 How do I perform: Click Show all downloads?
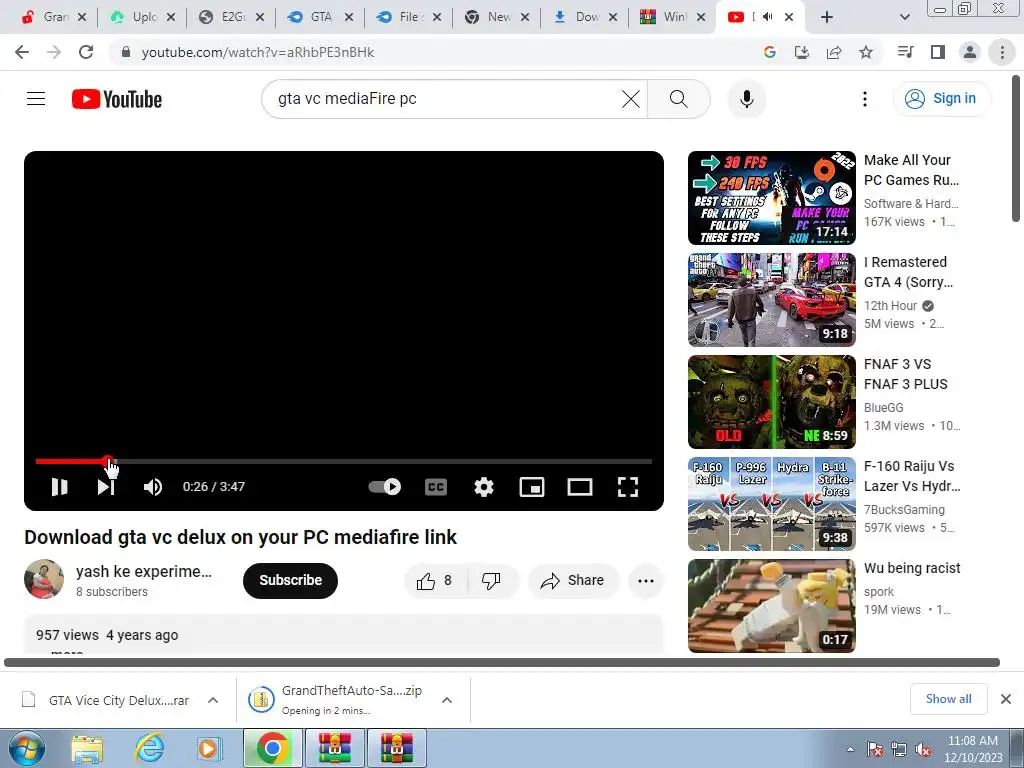tap(948, 699)
